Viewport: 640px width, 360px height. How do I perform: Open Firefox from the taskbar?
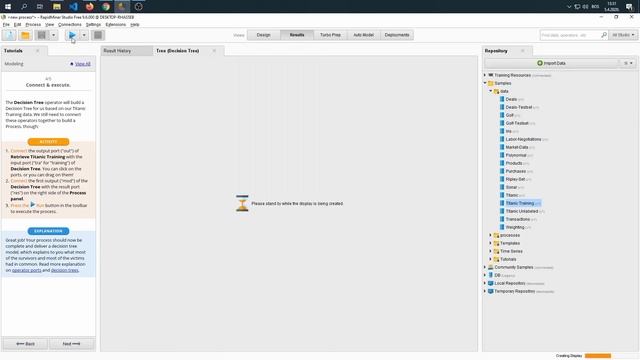(x=89, y=7)
